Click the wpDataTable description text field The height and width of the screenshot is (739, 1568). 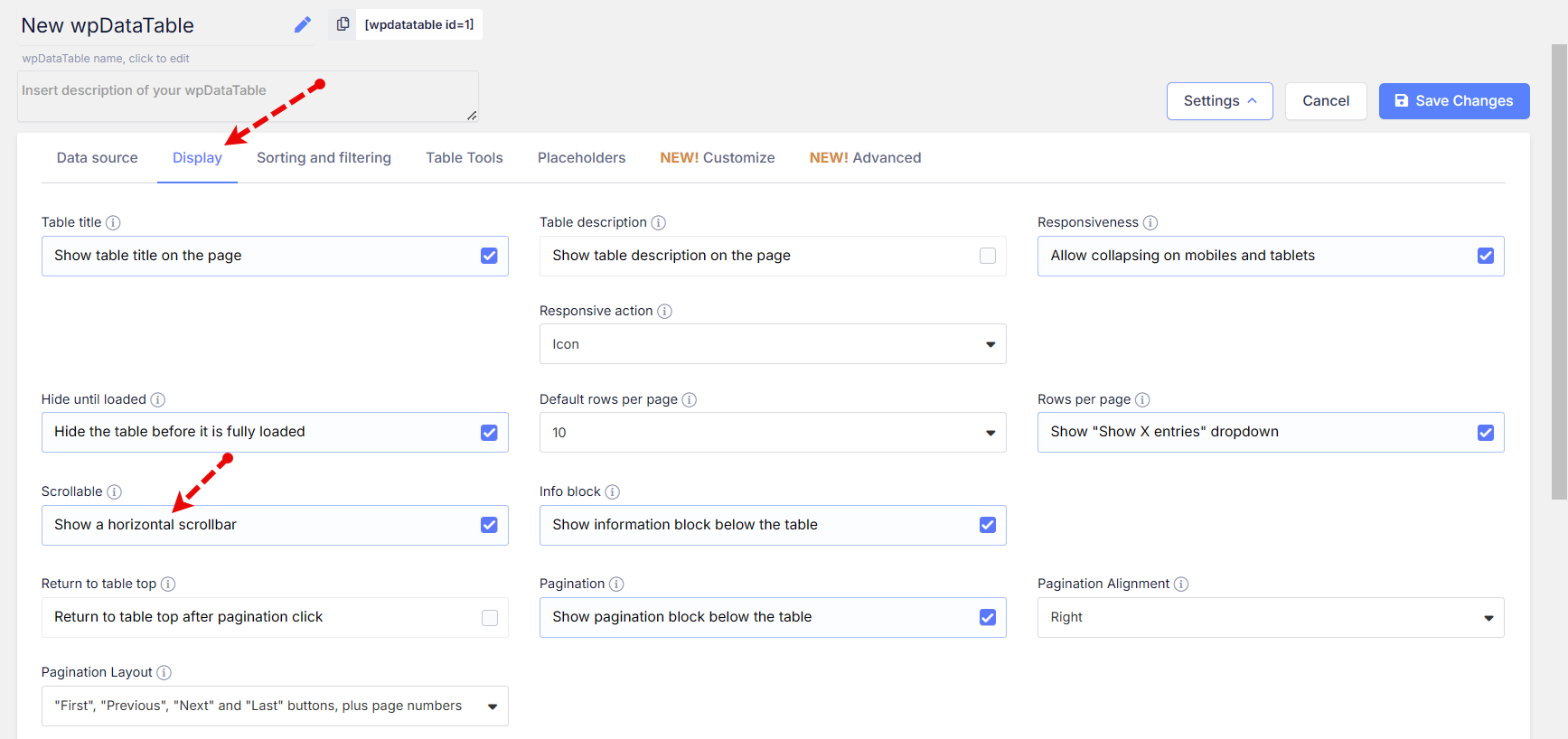click(247, 96)
